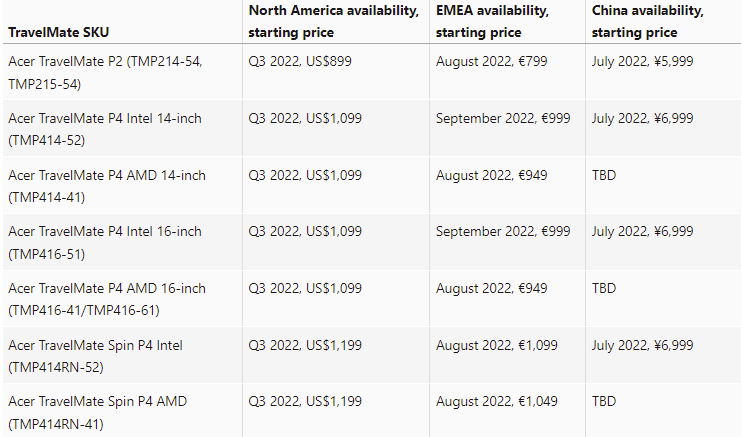Click the August 2022, €799 cell
This screenshot has width=743, height=437.
coord(491,61)
